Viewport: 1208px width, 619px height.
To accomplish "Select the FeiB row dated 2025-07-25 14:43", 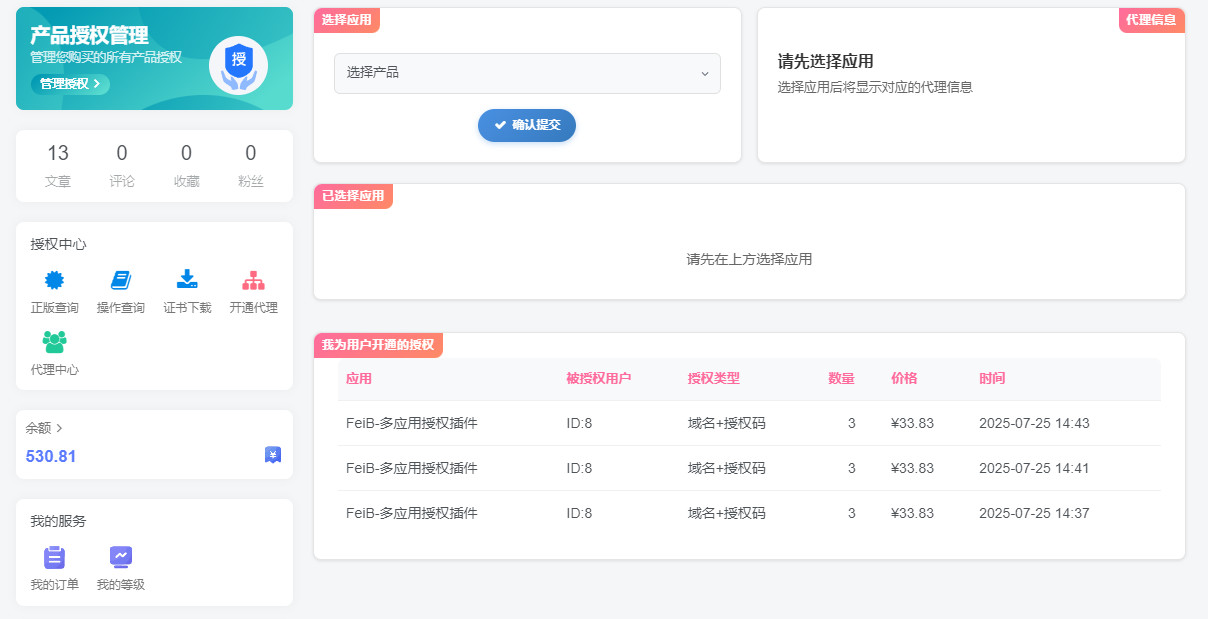I will pos(749,423).
